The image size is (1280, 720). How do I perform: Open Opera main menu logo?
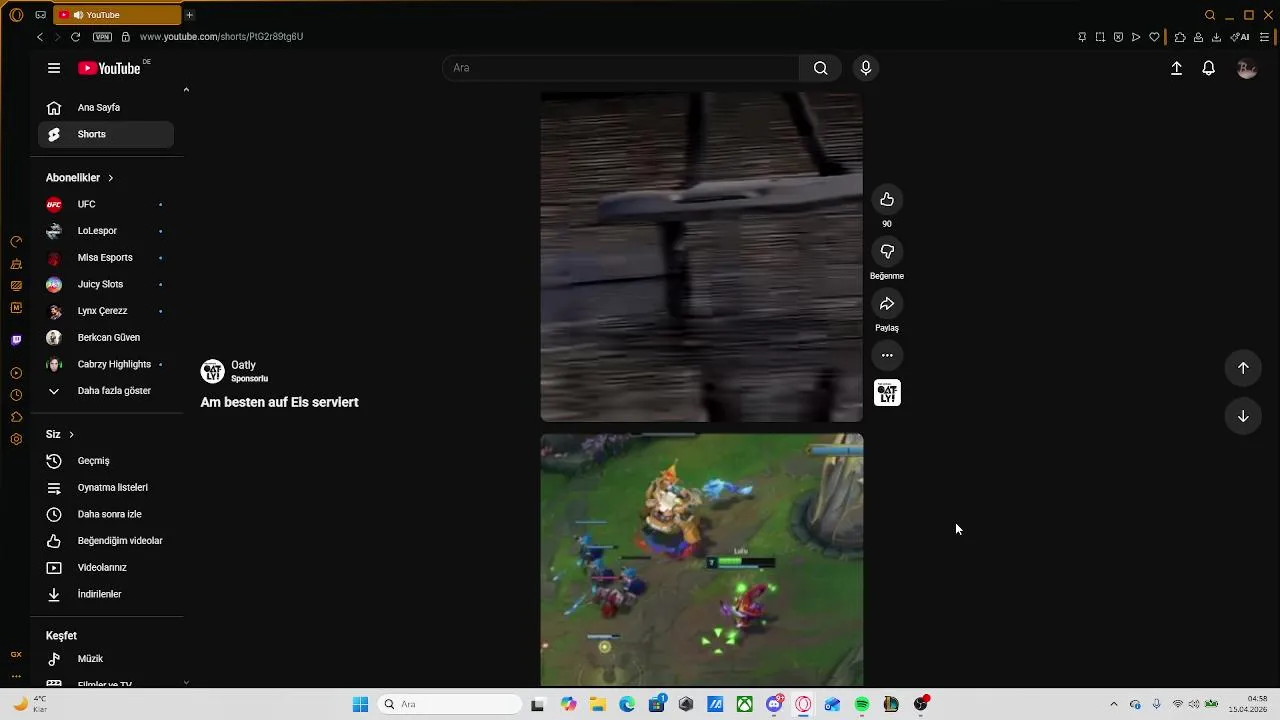click(16, 15)
